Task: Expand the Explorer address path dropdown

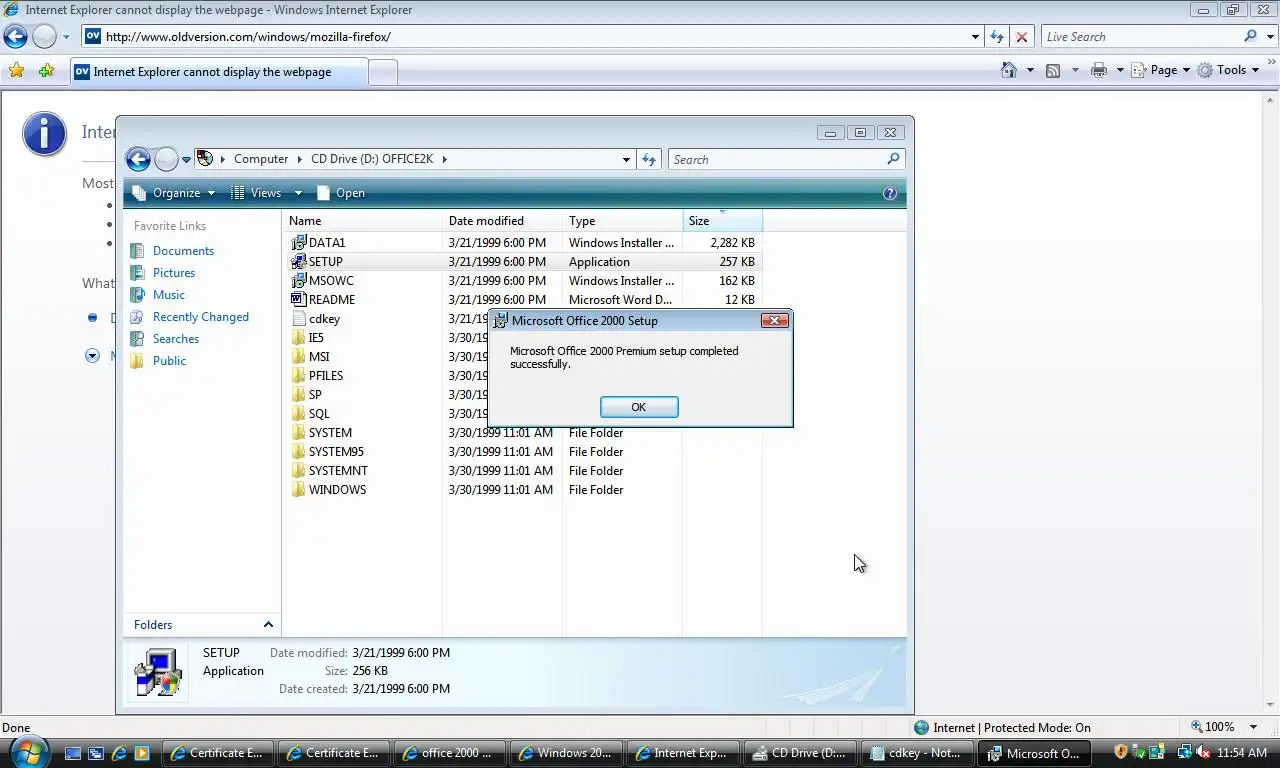Action: pos(626,159)
